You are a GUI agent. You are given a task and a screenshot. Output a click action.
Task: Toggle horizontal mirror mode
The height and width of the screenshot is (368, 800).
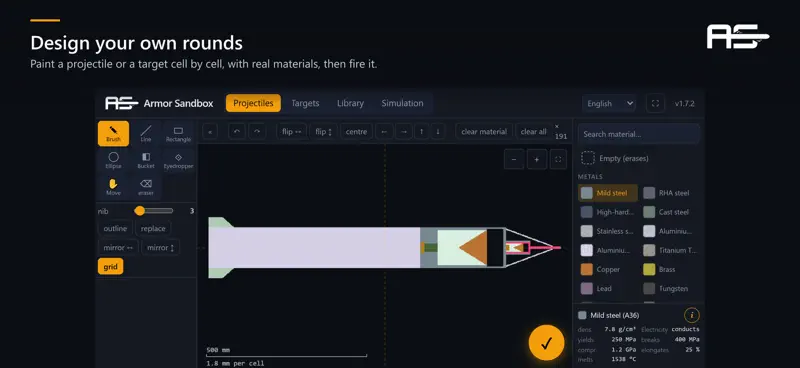point(118,248)
